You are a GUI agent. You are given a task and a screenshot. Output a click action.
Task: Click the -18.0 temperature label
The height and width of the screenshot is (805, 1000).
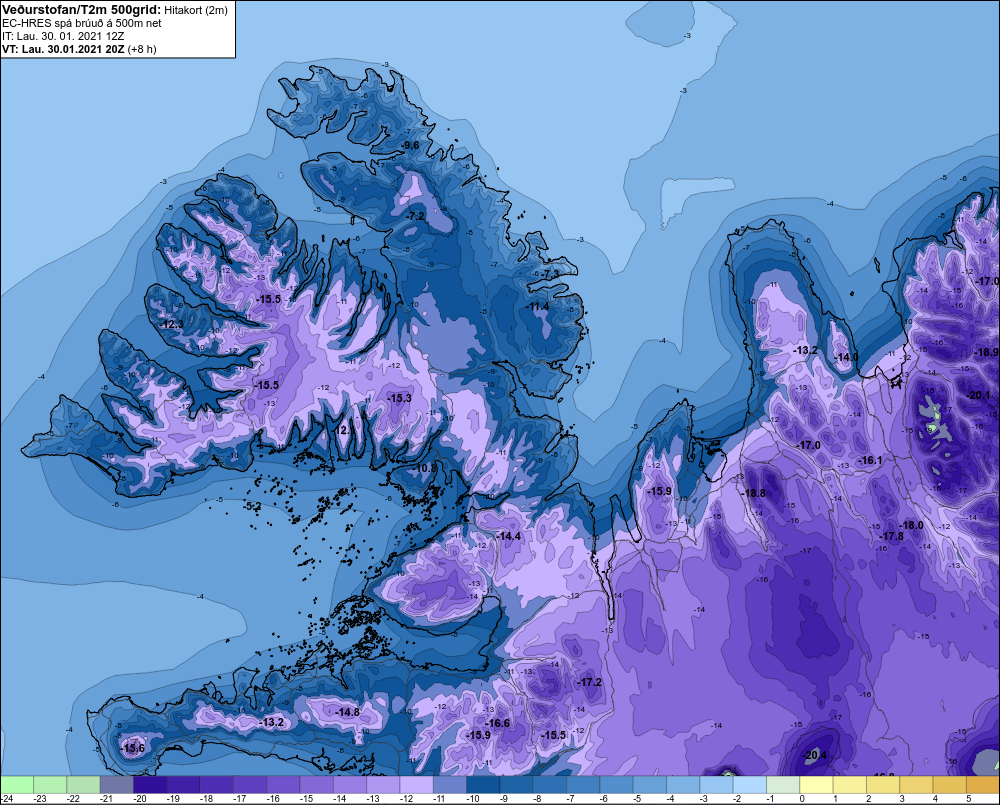click(x=911, y=525)
